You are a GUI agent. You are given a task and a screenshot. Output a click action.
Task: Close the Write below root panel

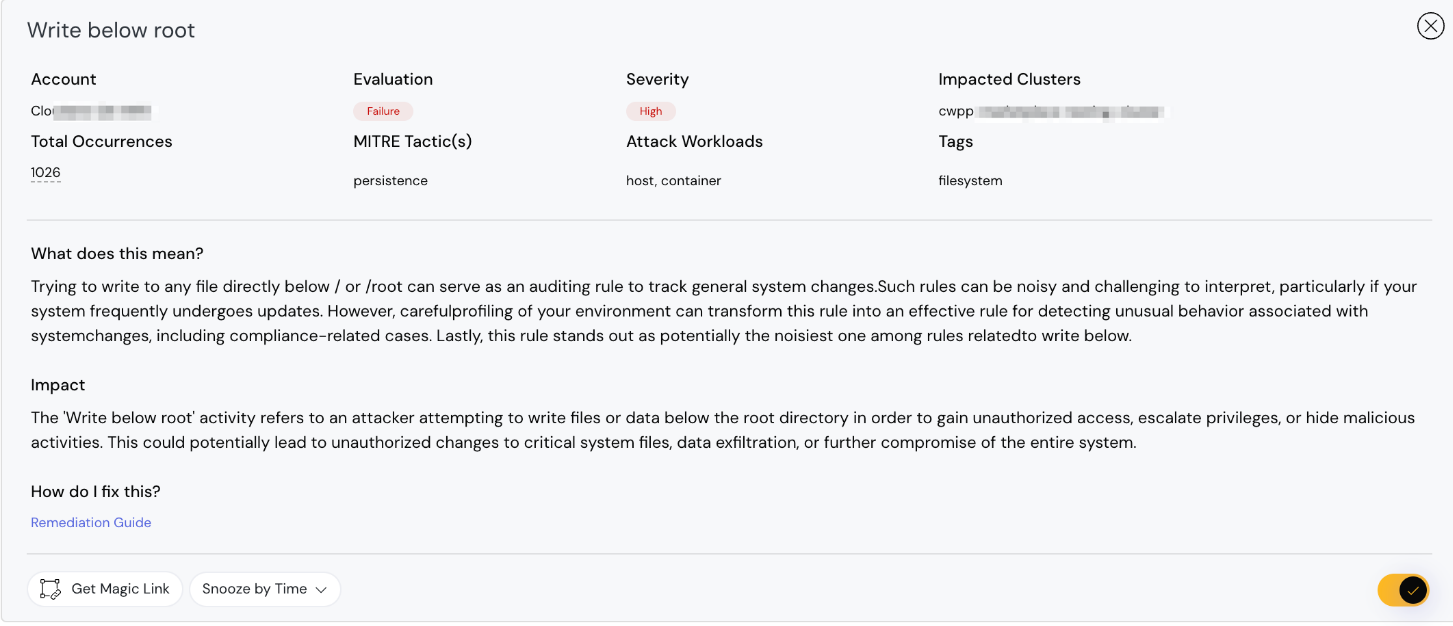click(1430, 26)
